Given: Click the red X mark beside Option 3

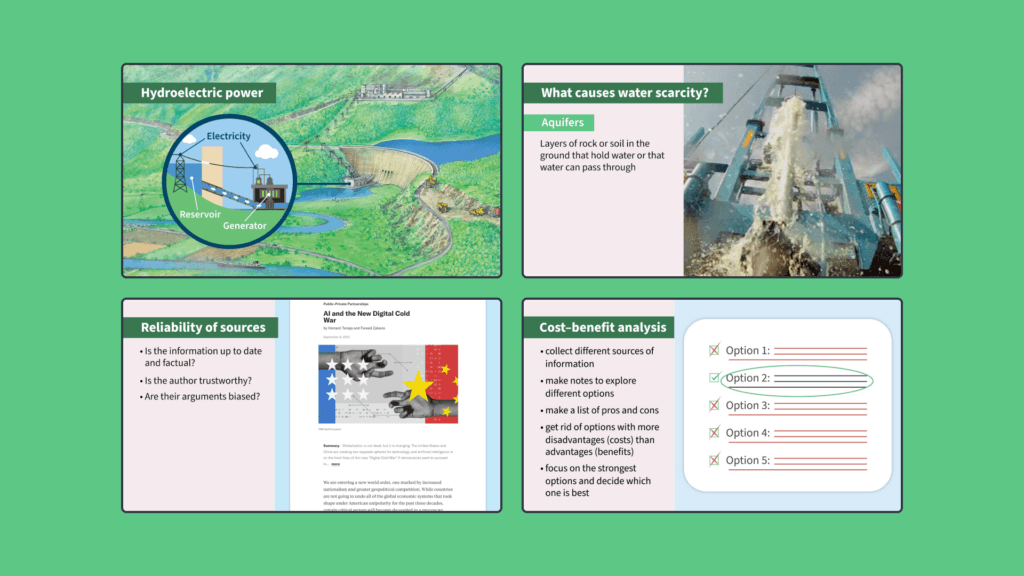Looking at the screenshot, I should 713,406.
